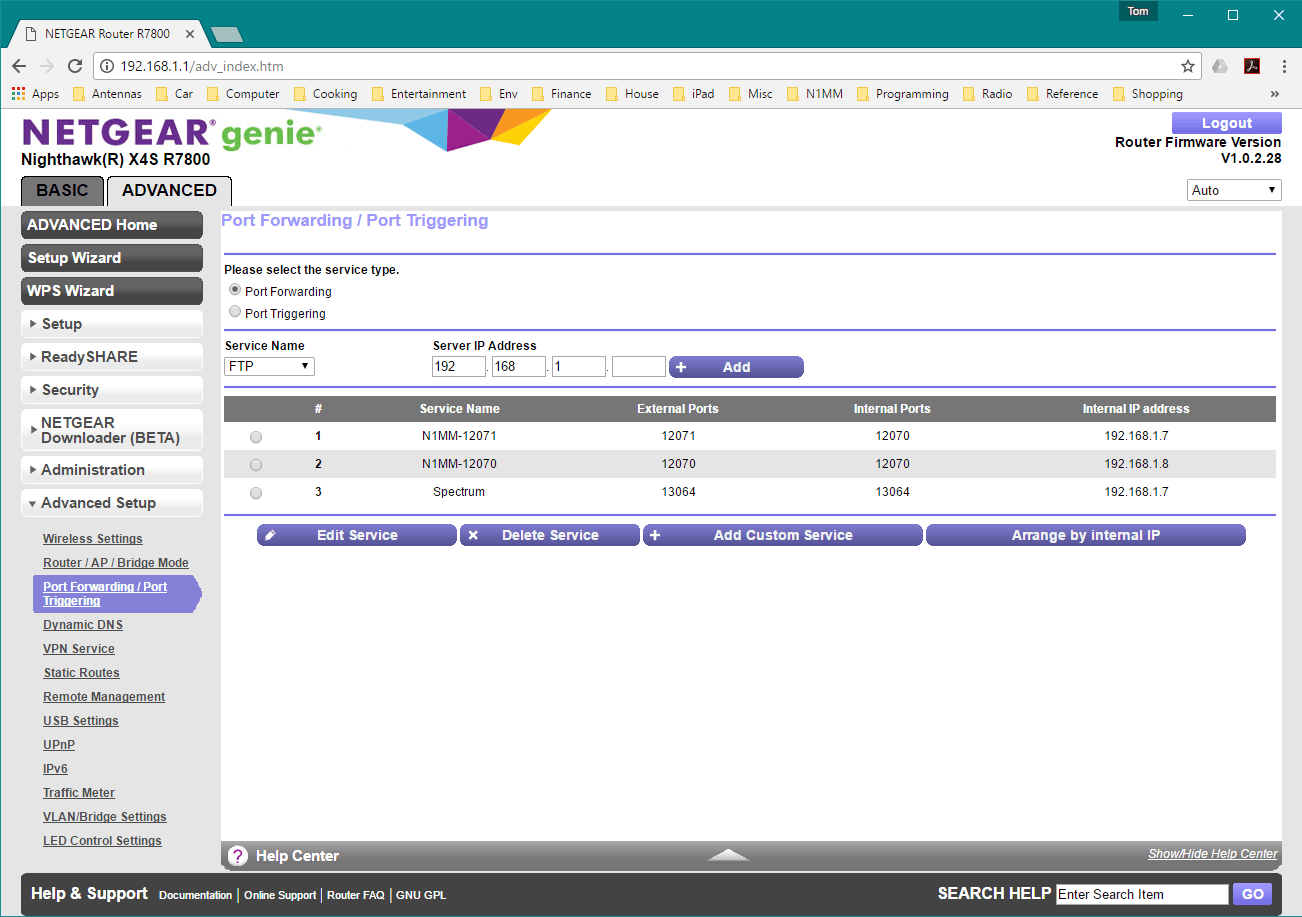Select the N1MM-12071 row radio button
This screenshot has width=1302, height=917.
point(256,437)
